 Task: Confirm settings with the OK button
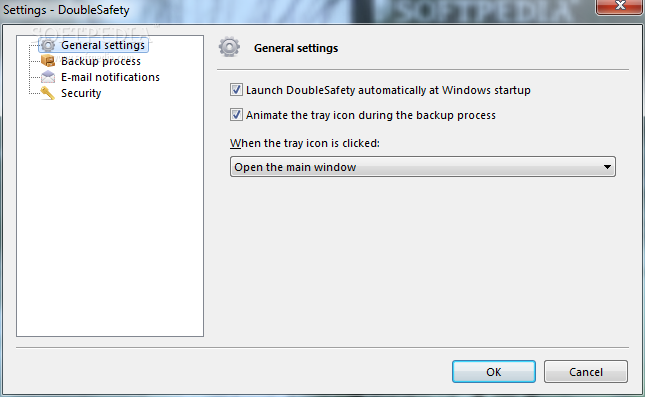point(494,372)
